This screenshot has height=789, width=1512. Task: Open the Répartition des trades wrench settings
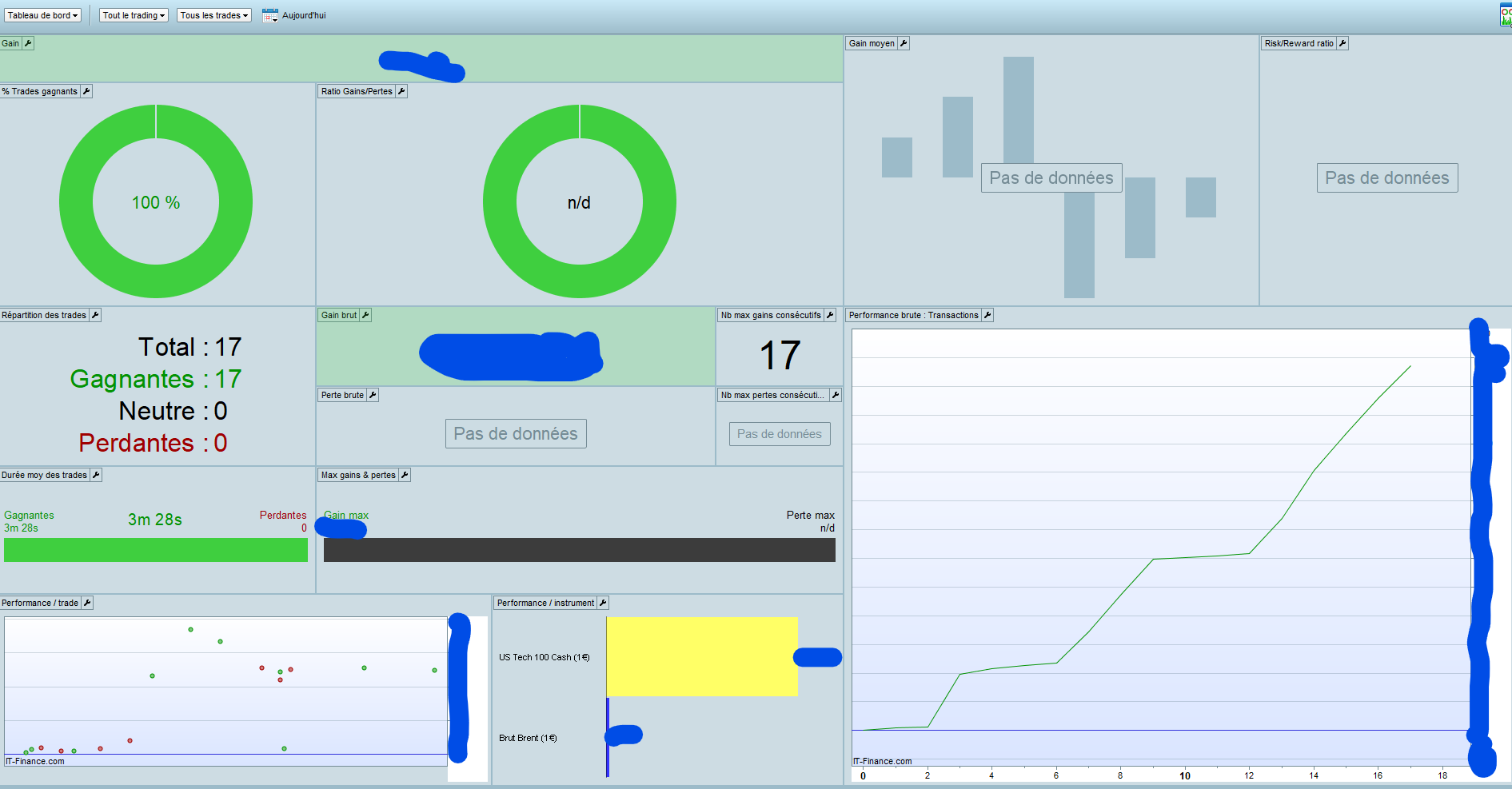click(95, 315)
